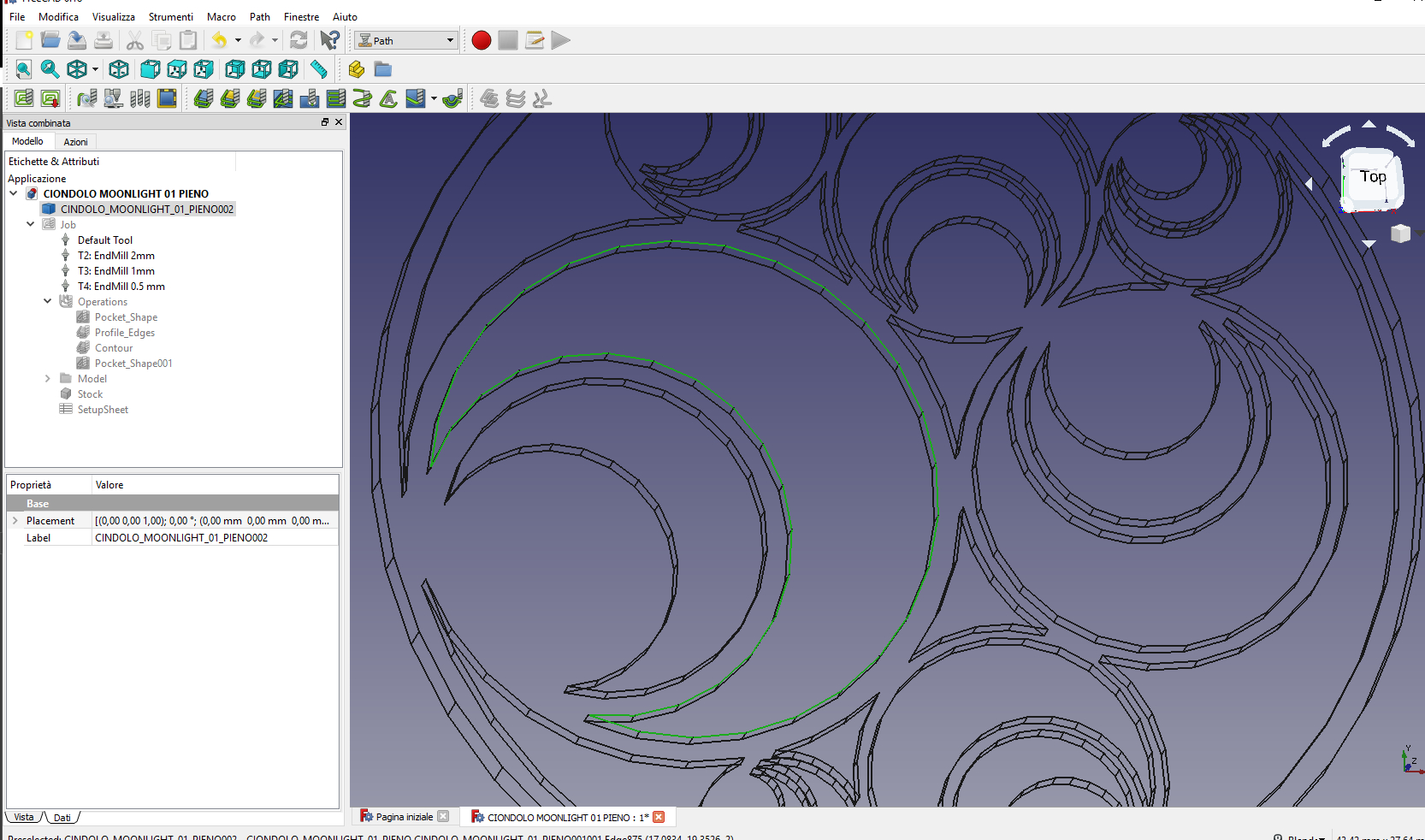Open the redo history dropdown arrow

pos(275,40)
